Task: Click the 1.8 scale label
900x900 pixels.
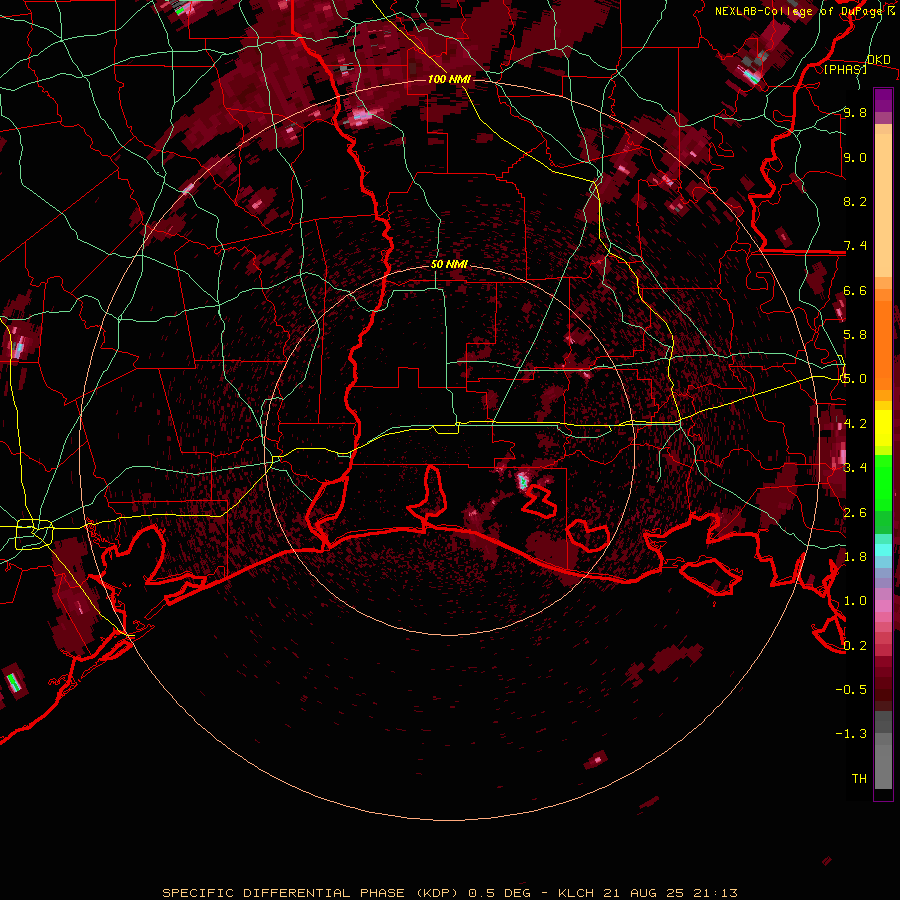Action: [855, 557]
